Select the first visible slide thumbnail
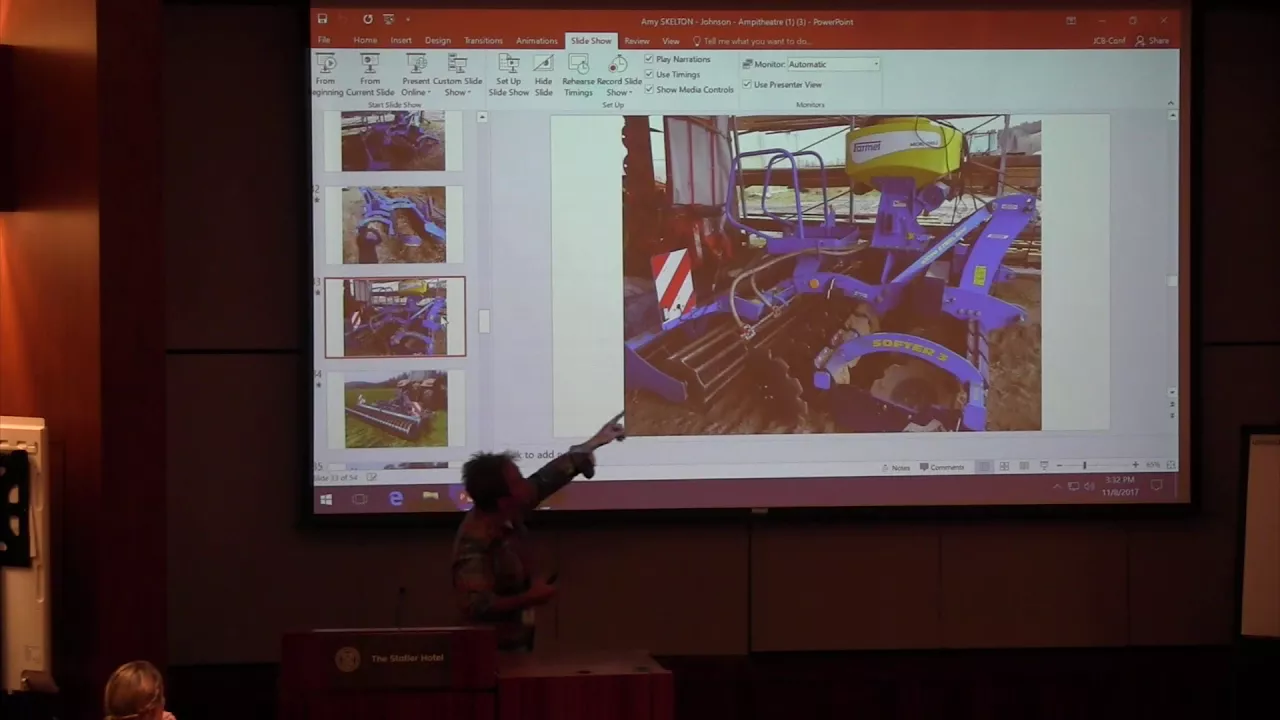 point(393,141)
